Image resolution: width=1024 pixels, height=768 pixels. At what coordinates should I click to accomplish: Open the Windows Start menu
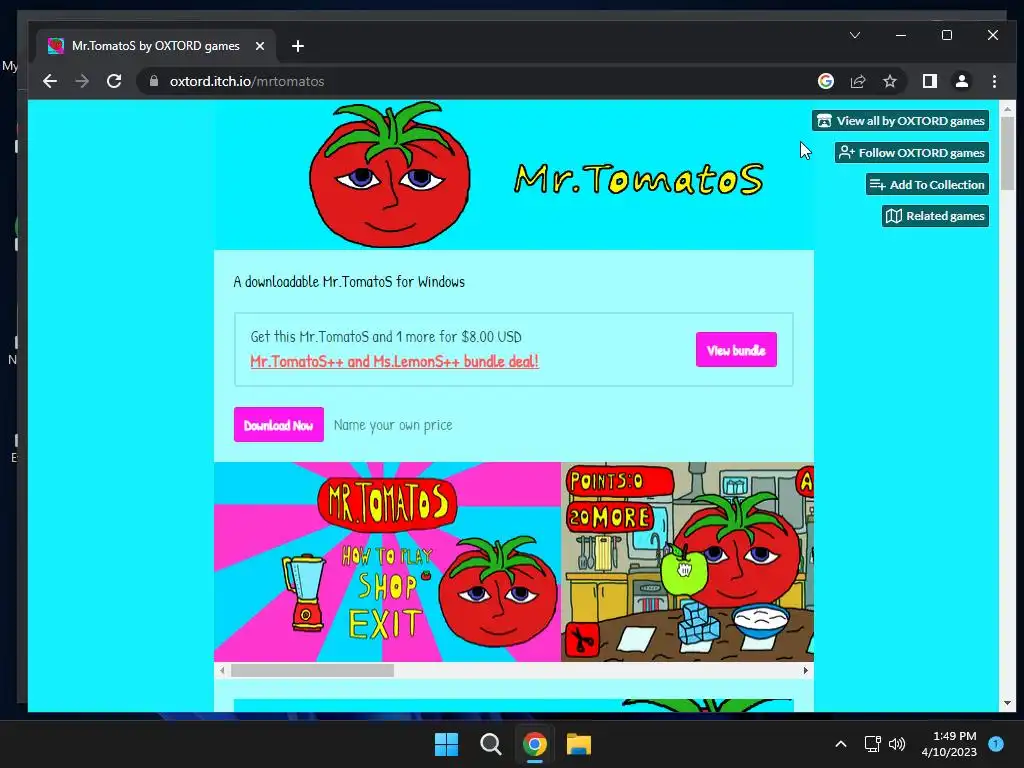point(447,744)
